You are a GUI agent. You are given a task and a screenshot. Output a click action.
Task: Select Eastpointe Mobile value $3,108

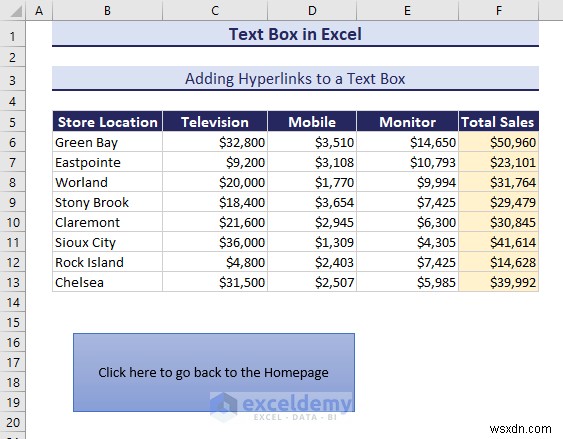[x=312, y=162]
